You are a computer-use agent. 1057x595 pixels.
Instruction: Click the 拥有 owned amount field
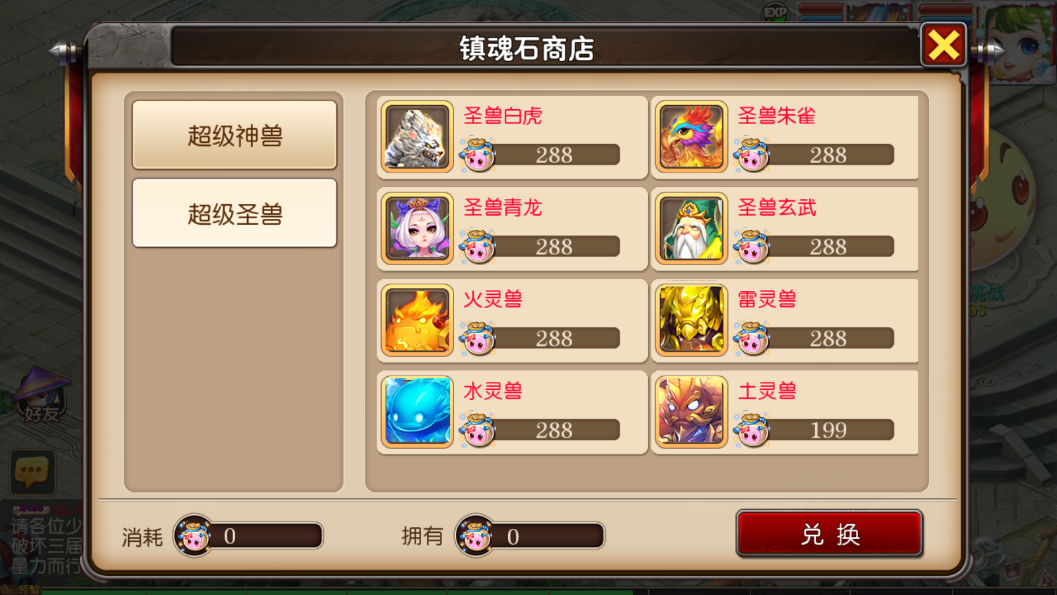(547, 536)
